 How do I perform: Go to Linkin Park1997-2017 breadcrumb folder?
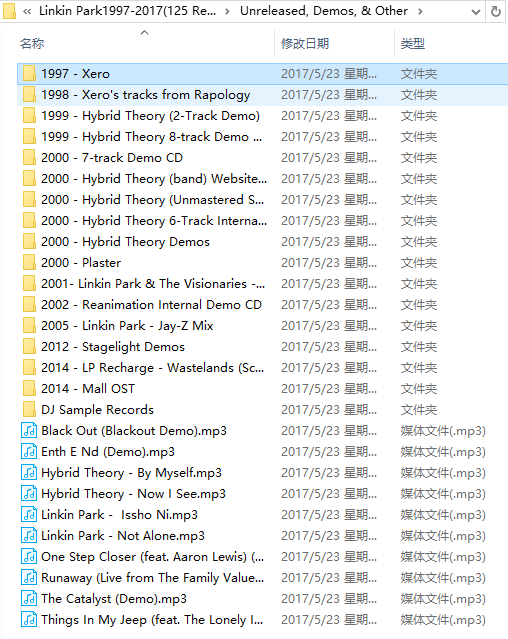click(x=128, y=11)
